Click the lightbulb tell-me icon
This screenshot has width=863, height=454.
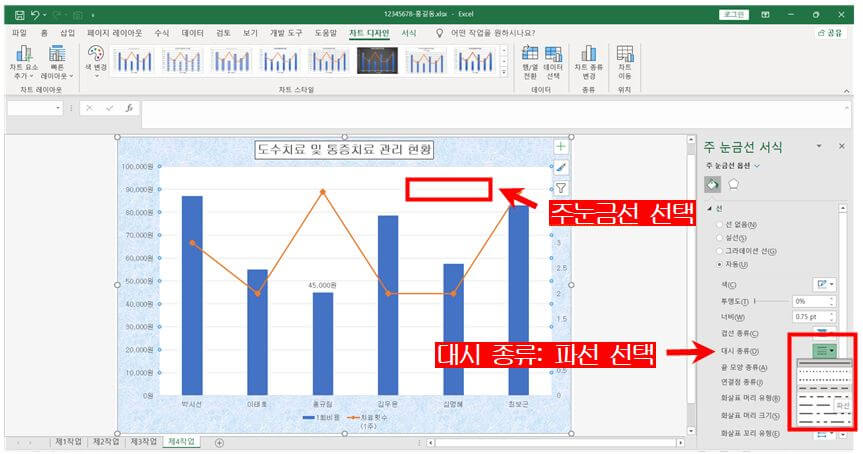tap(439, 34)
